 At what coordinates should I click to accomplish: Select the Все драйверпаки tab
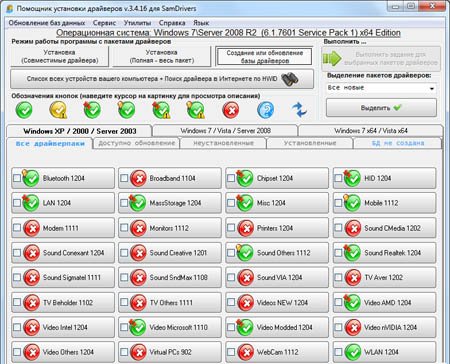pos(50,144)
